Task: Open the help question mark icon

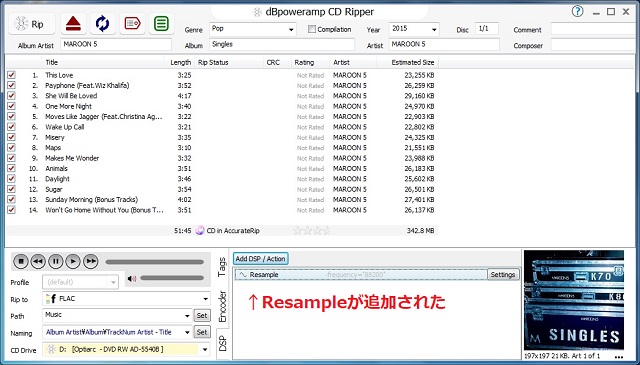Action: tap(577, 11)
